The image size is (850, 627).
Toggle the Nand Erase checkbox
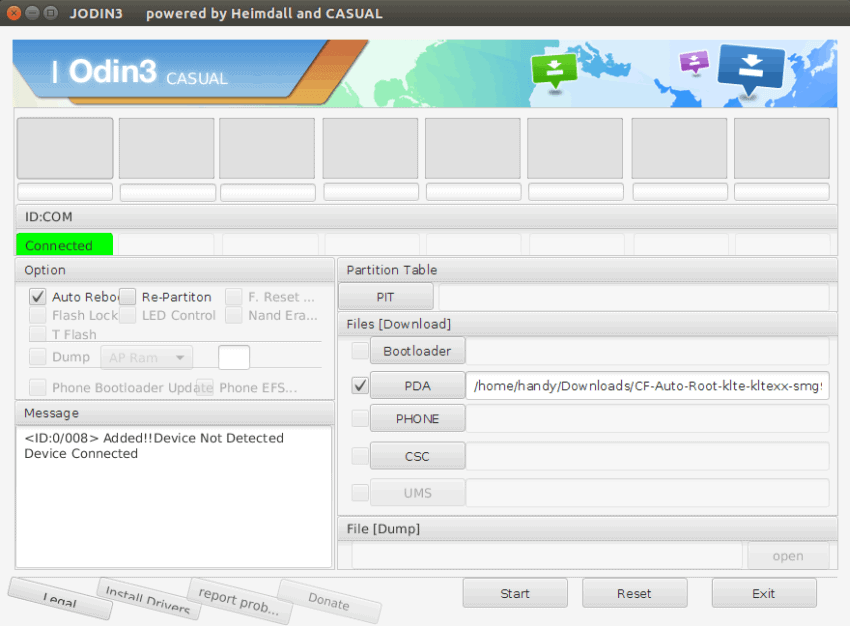coord(234,315)
